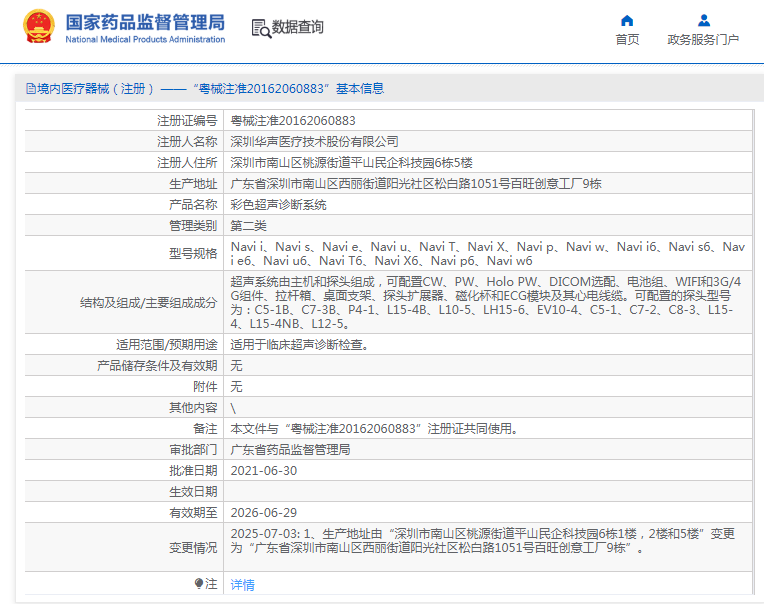Viewport: 764px width, 604px height.
Task: Click the bullet icon beside 注
Action: 198,584
